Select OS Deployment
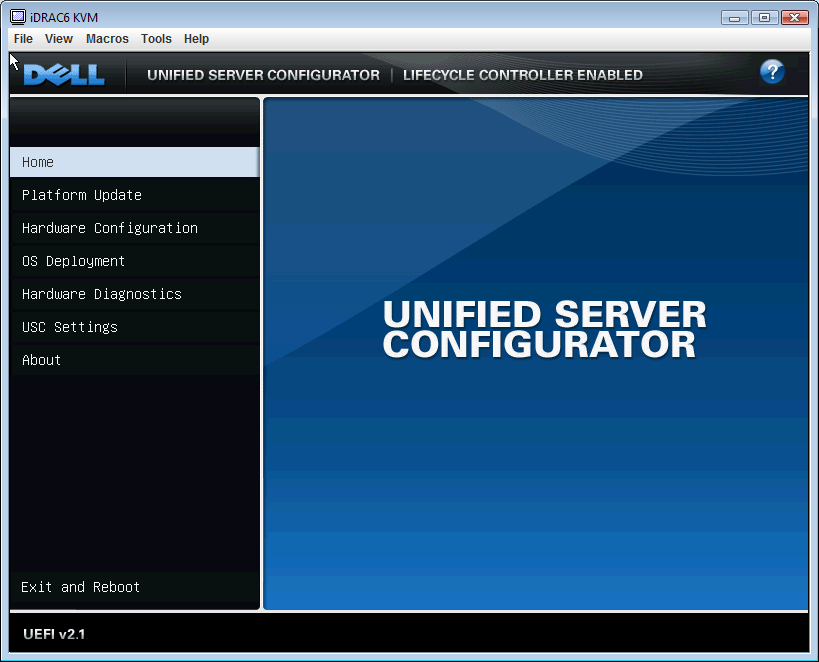The width and height of the screenshot is (819, 662). pyautogui.click(x=135, y=261)
